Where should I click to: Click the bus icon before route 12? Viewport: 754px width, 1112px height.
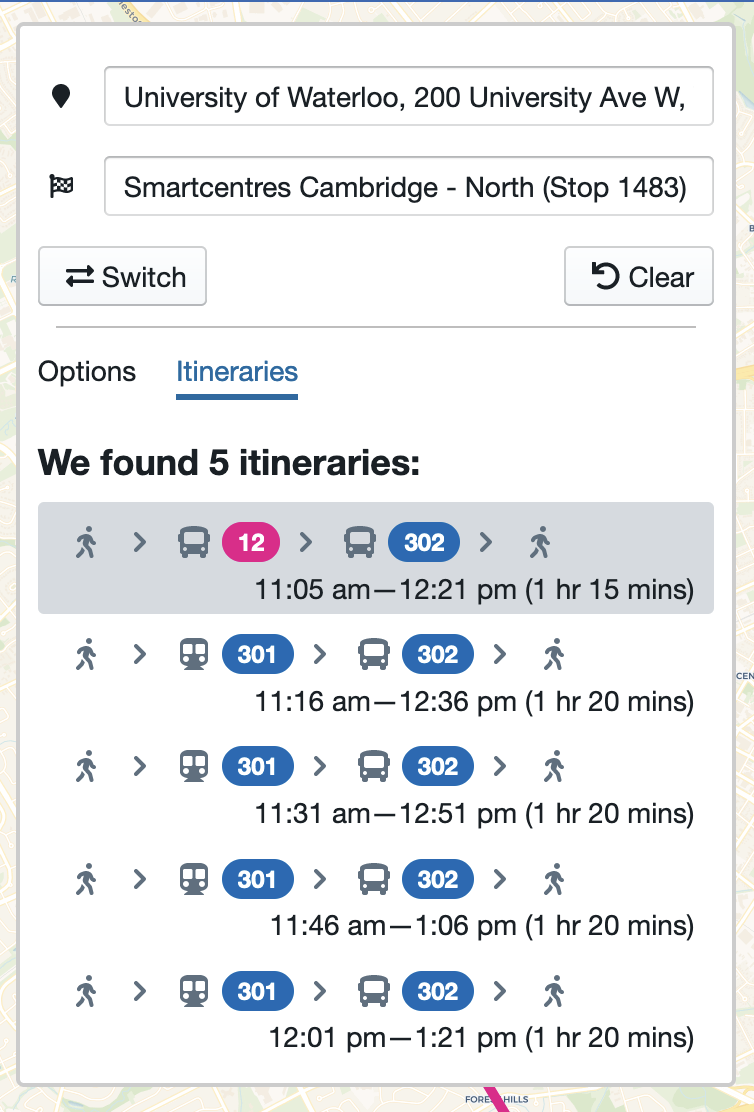click(x=193, y=543)
